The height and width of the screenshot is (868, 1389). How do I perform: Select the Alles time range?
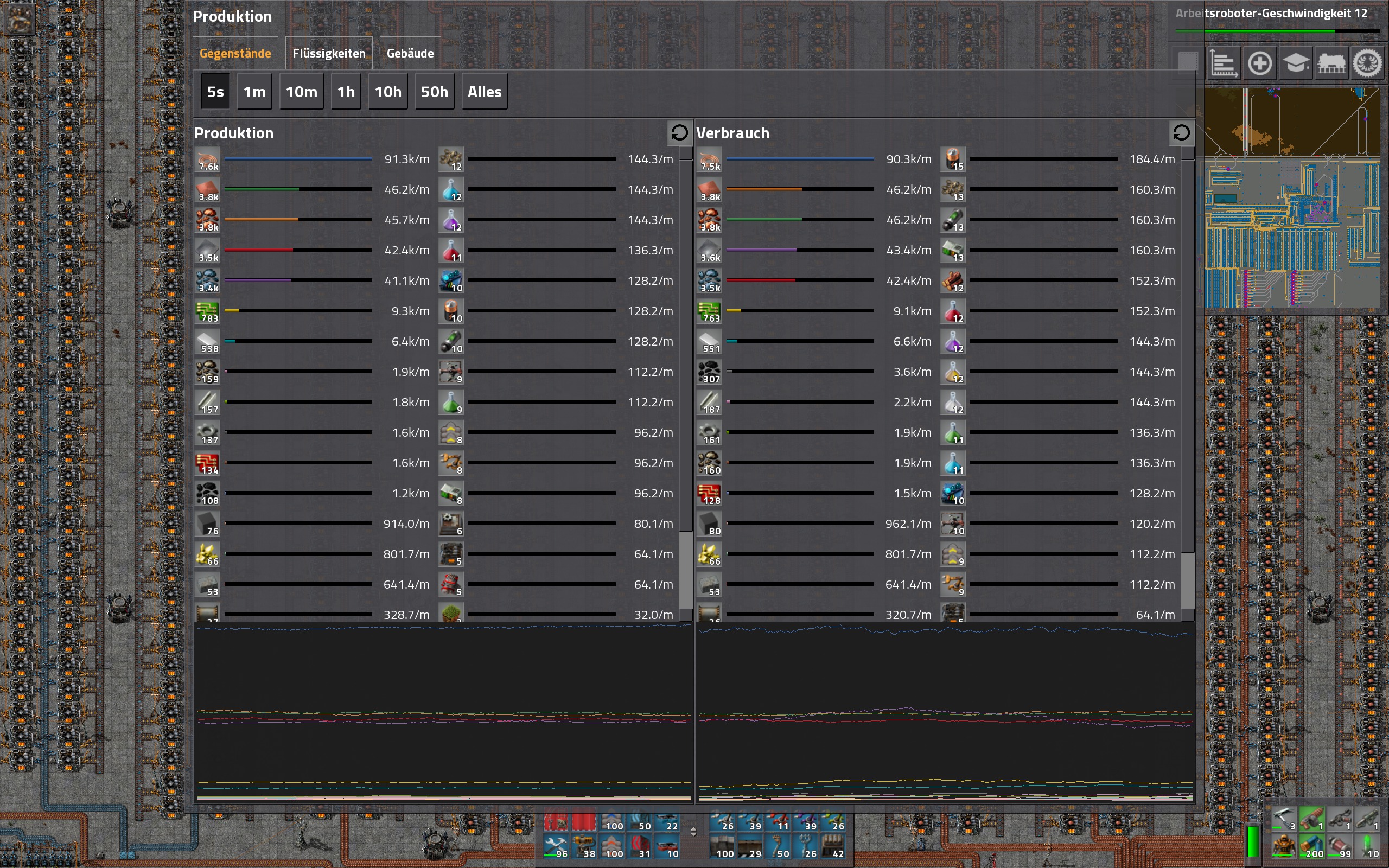point(485,92)
